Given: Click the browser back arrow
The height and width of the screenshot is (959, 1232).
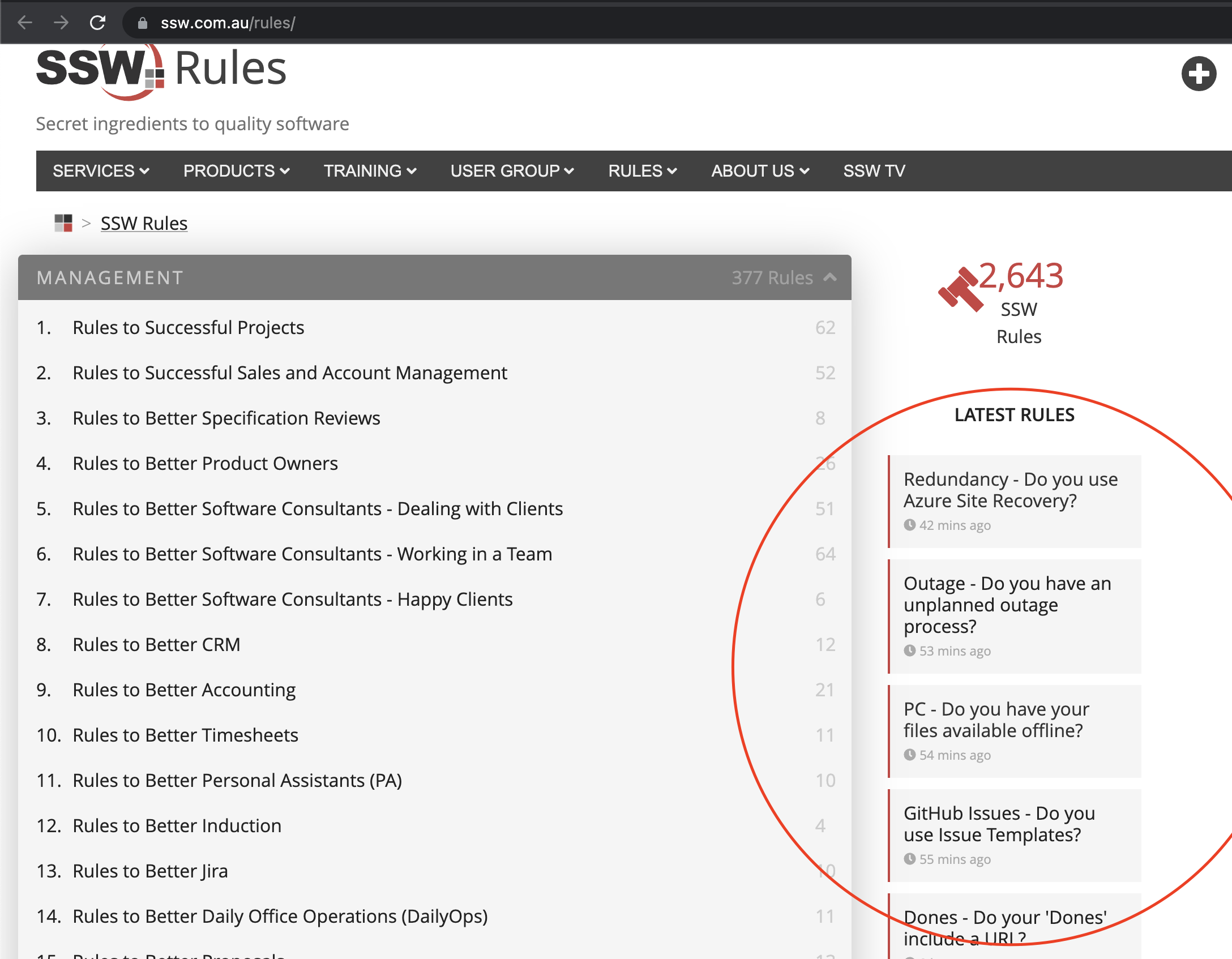Looking at the screenshot, I should coord(24,23).
